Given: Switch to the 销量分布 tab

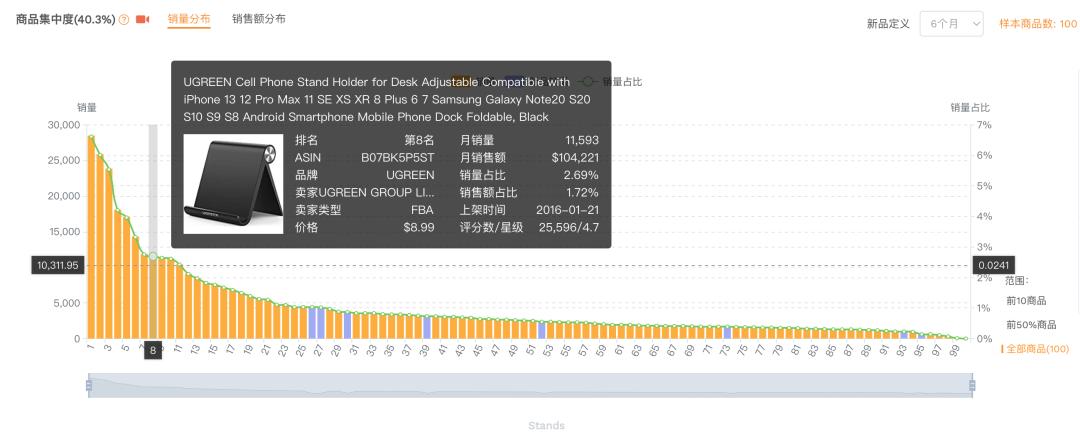Looking at the screenshot, I should click(x=189, y=19).
